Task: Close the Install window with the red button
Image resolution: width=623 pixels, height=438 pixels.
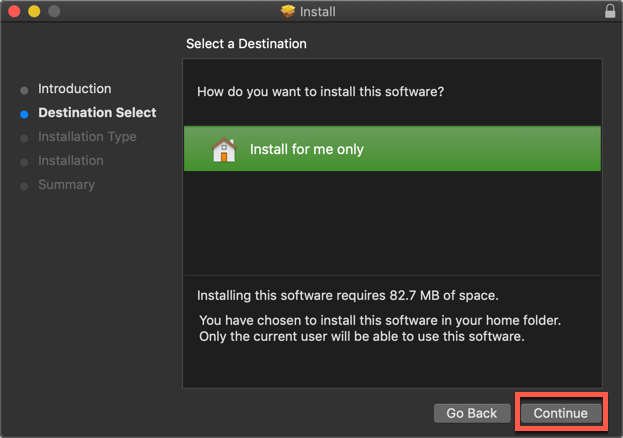Action: [x=13, y=12]
